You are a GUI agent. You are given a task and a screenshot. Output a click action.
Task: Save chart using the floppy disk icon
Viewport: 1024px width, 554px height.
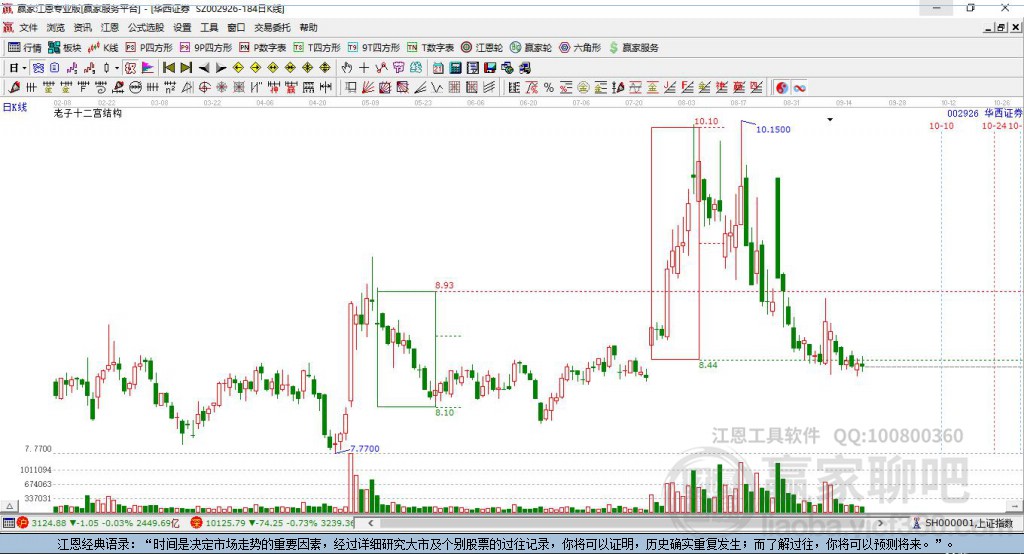click(x=490, y=68)
